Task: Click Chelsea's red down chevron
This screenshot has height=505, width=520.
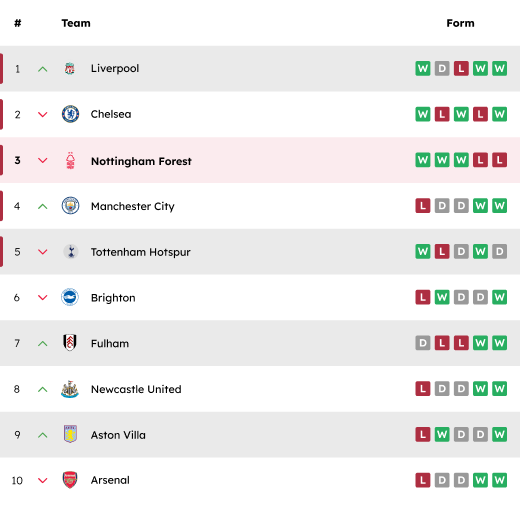Action: pos(43,115)
